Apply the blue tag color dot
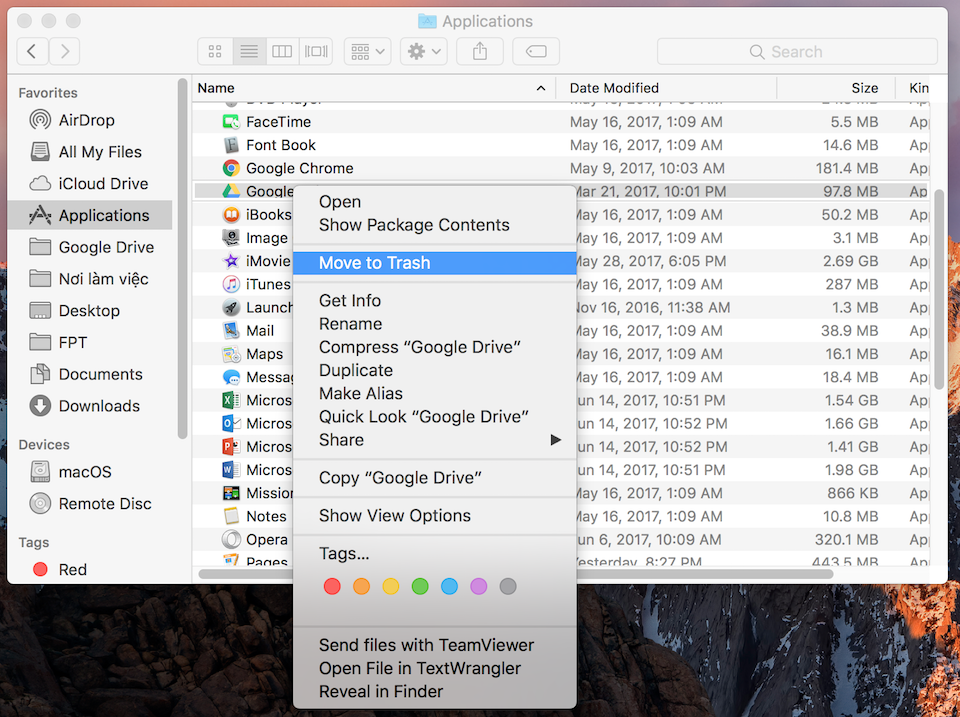This screenshot has height=717, width=960. 449,587
